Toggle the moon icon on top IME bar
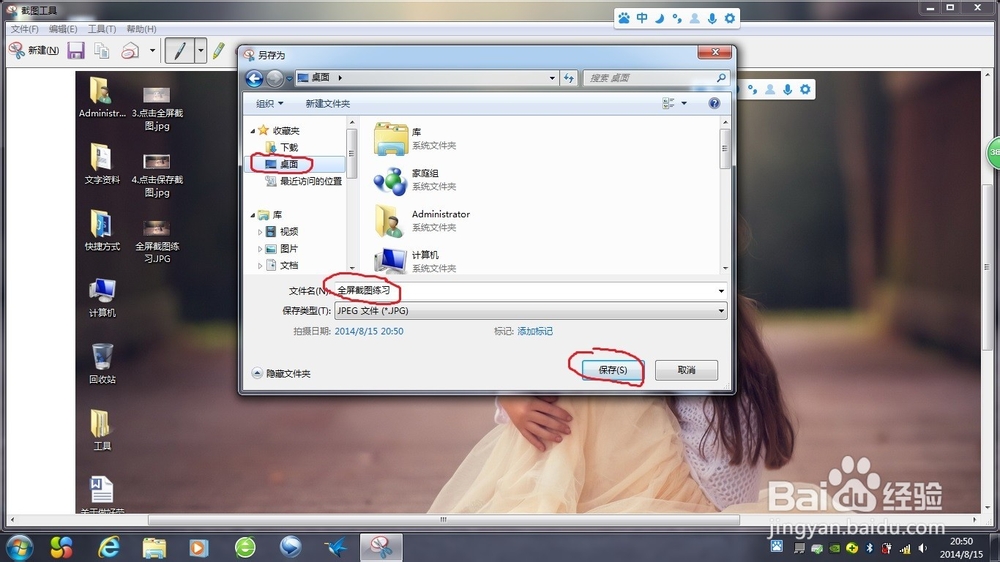 coord(659,18)
